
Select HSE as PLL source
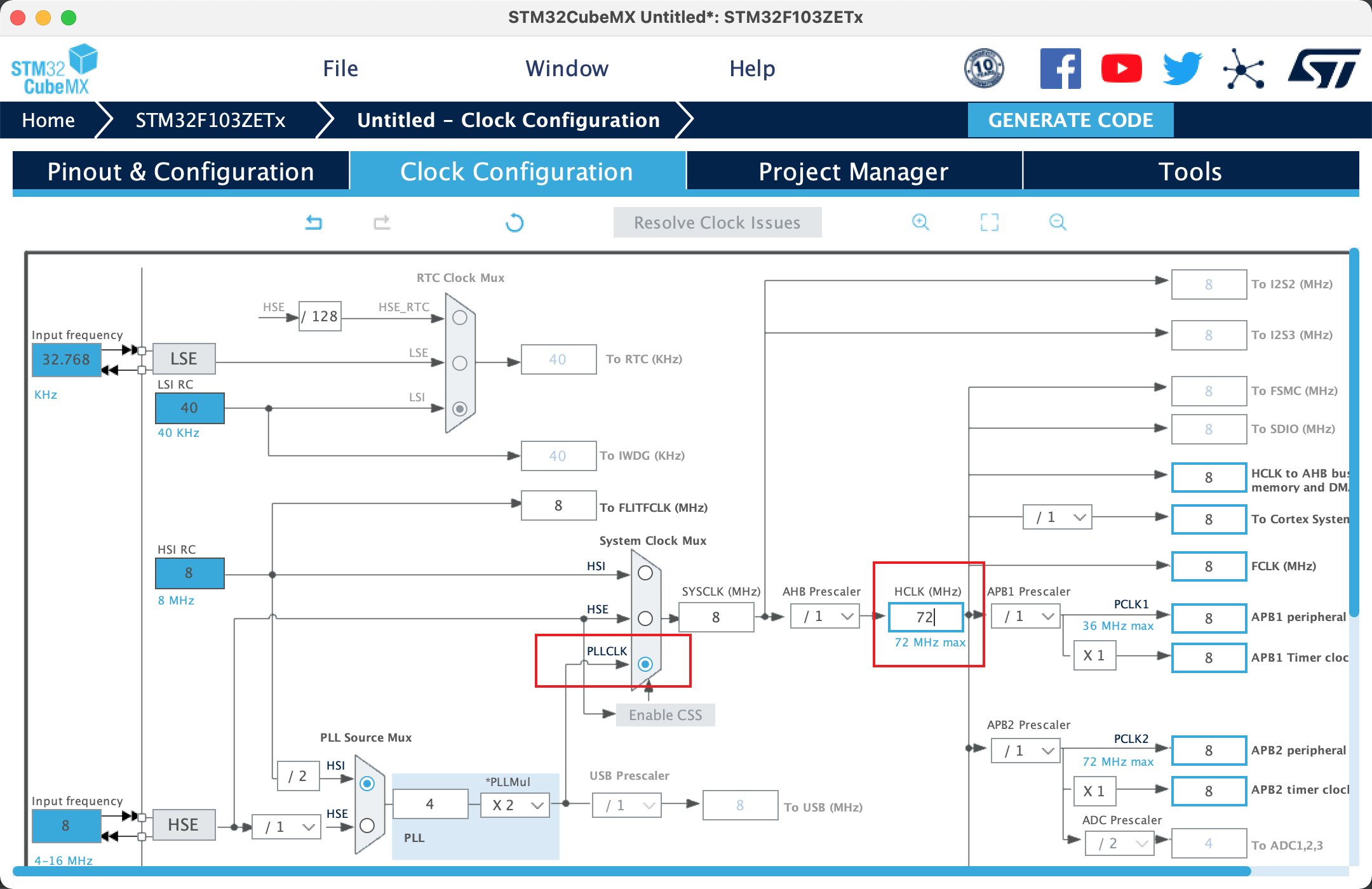tap(367, 825)
